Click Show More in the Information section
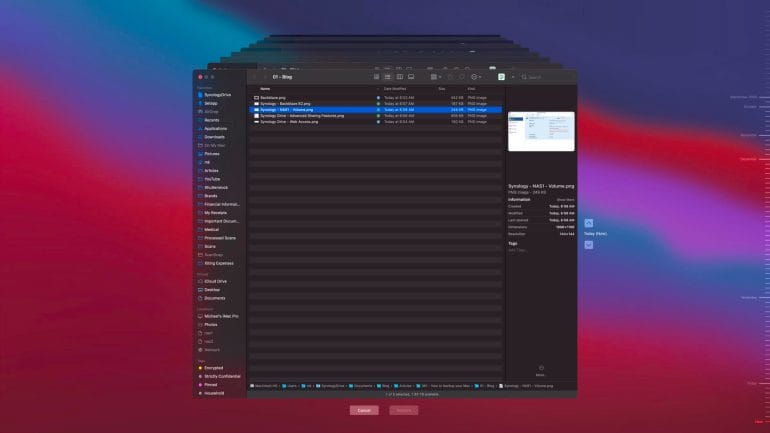 click(x=565, y=200)
